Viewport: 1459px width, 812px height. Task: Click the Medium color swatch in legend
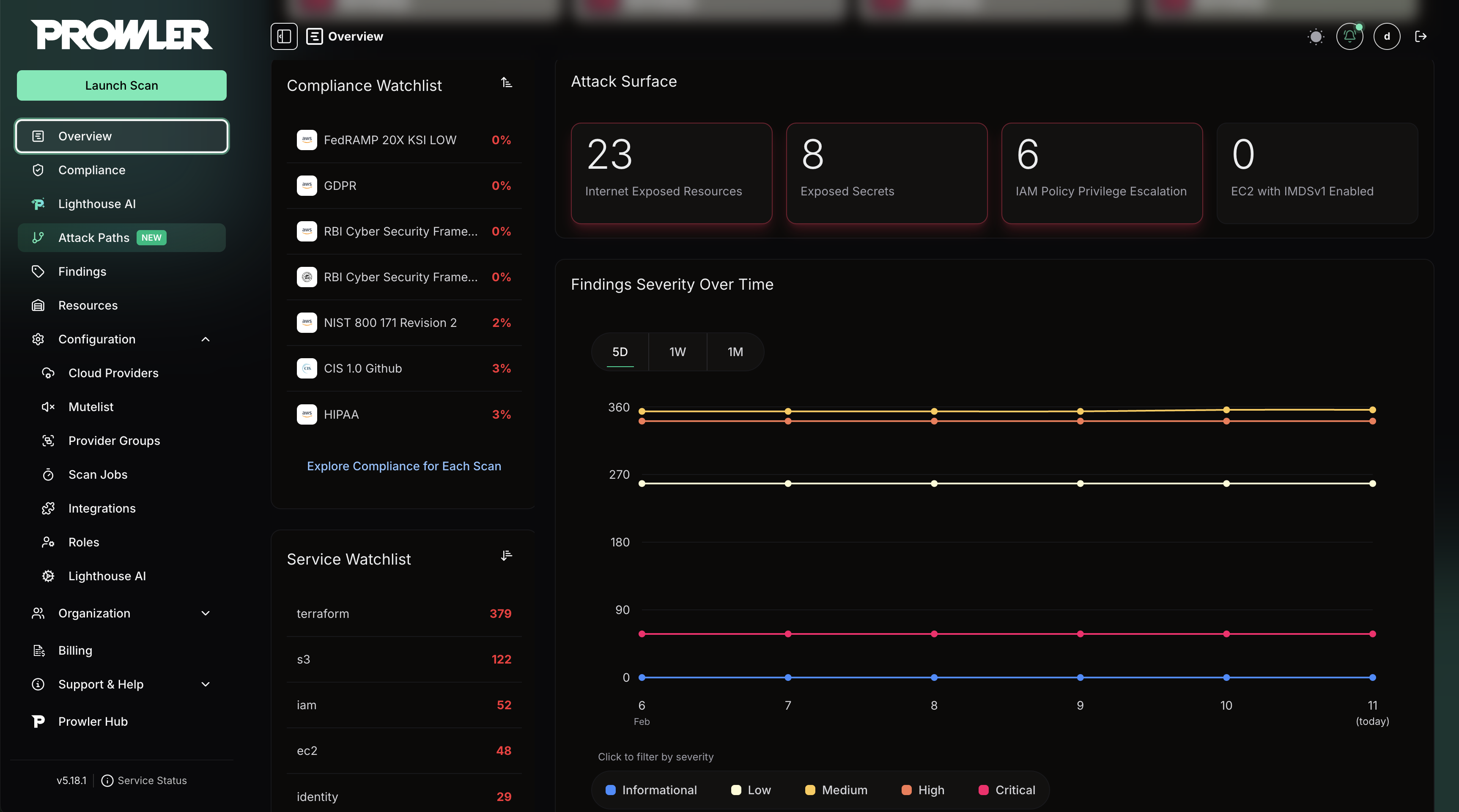tap(810, 790)
